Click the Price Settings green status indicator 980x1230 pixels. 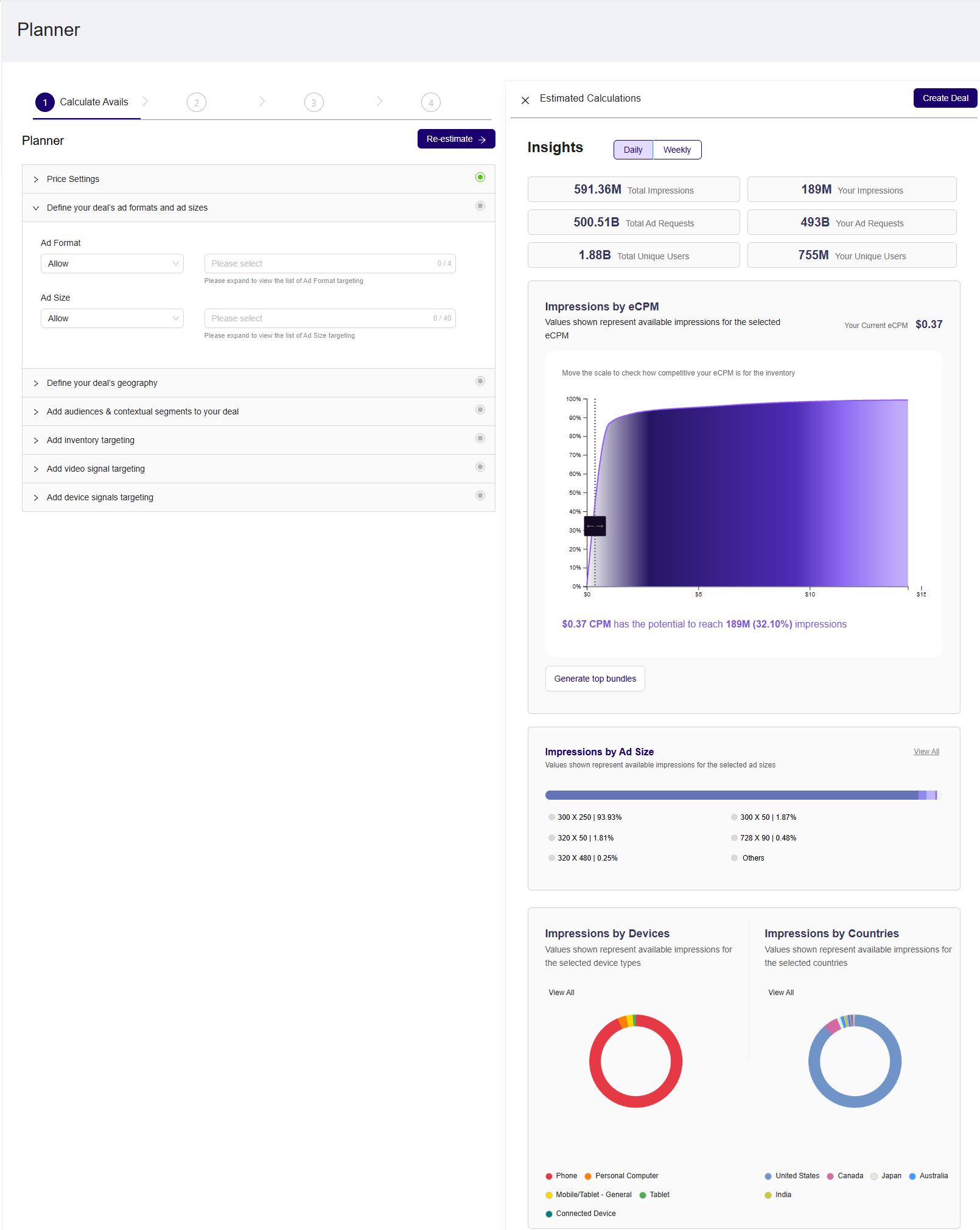480,177
